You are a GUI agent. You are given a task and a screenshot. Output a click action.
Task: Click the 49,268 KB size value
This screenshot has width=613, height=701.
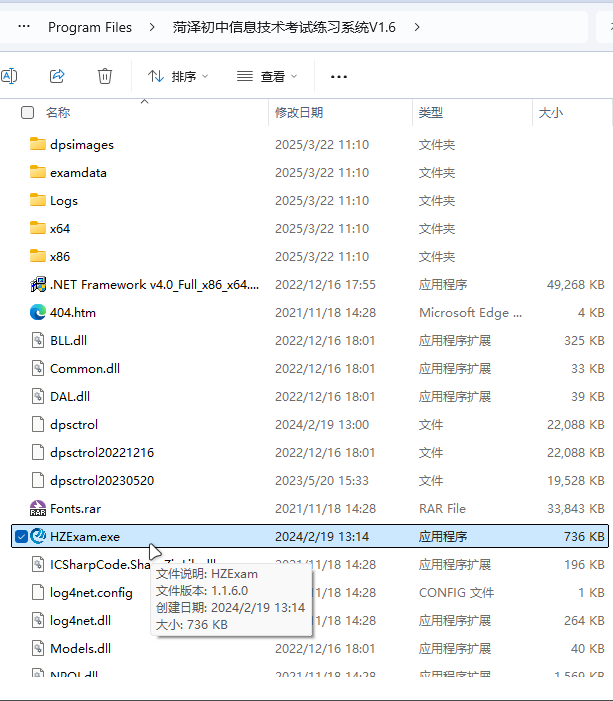[x=575, y=285]
